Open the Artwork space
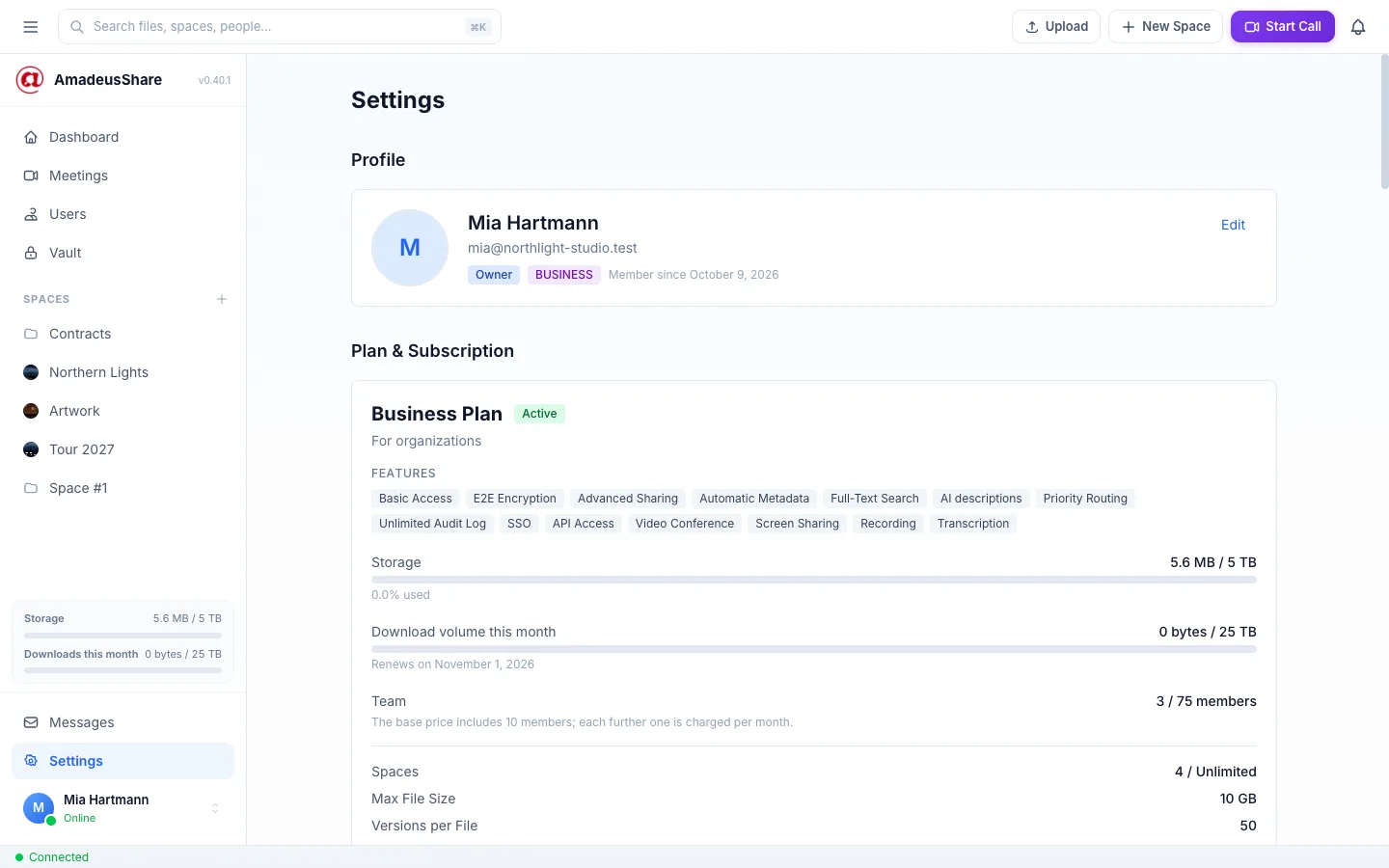The image size is (1389, 868). 123,411
